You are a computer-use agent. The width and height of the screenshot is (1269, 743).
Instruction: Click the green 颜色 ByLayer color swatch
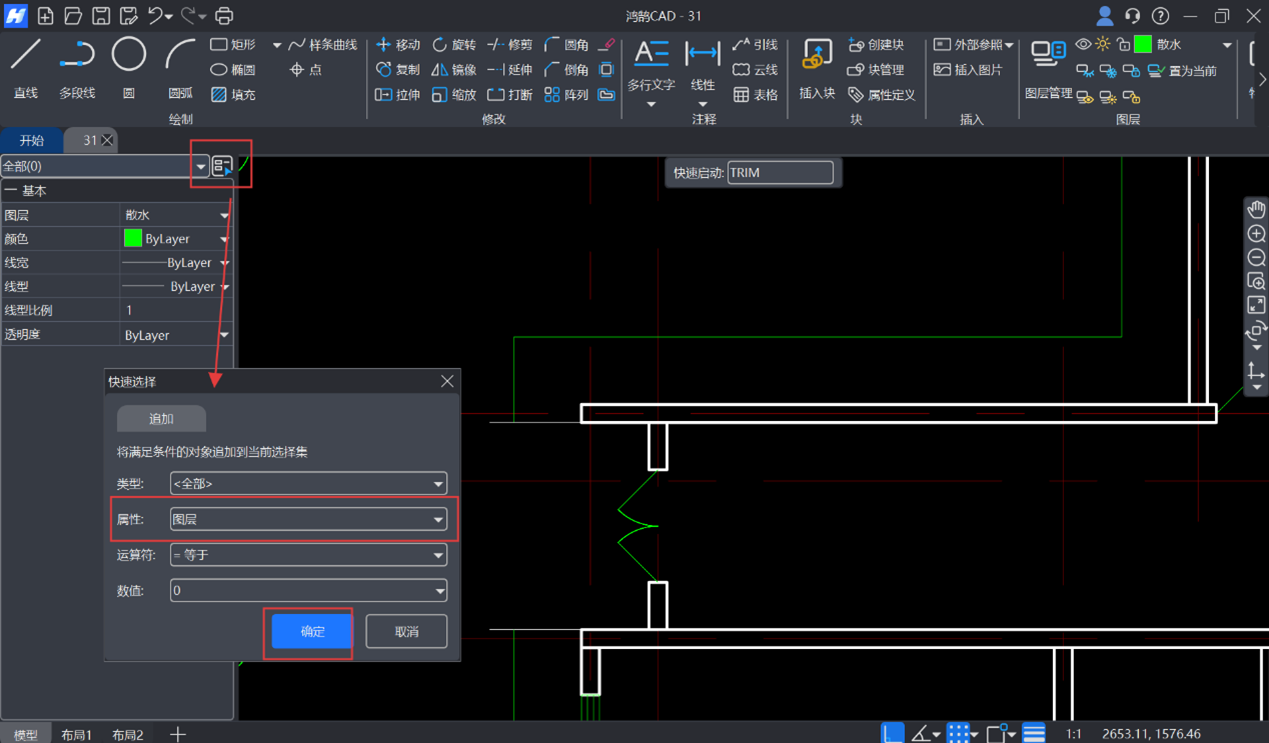(133, 239)
